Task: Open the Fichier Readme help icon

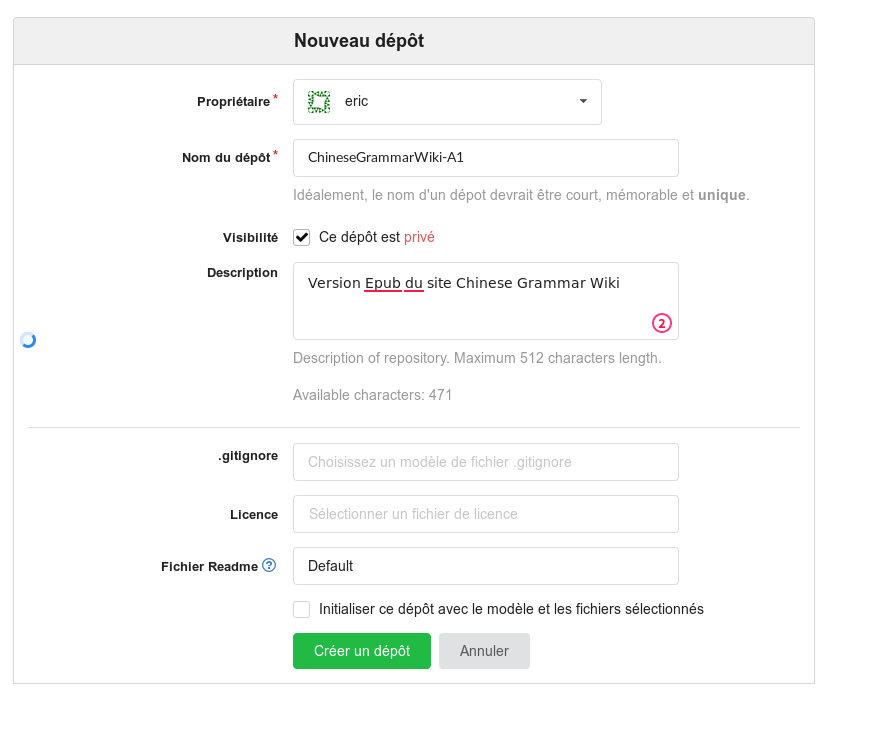Action: pos(268,566)
